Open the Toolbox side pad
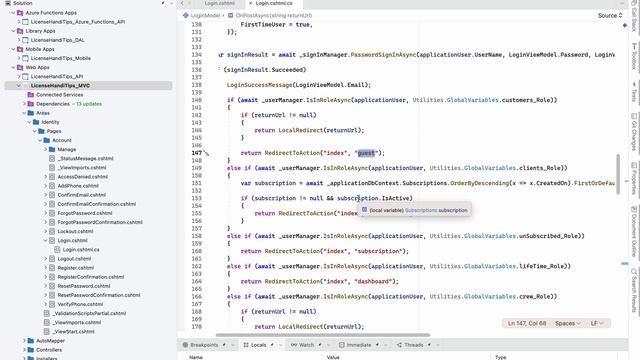The height and width of the screenshot is (360, 640). 634,56
